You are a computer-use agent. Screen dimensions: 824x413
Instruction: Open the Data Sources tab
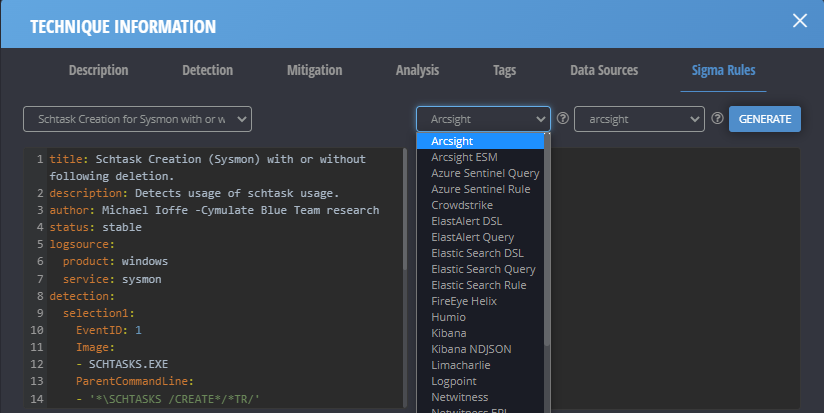604,70
